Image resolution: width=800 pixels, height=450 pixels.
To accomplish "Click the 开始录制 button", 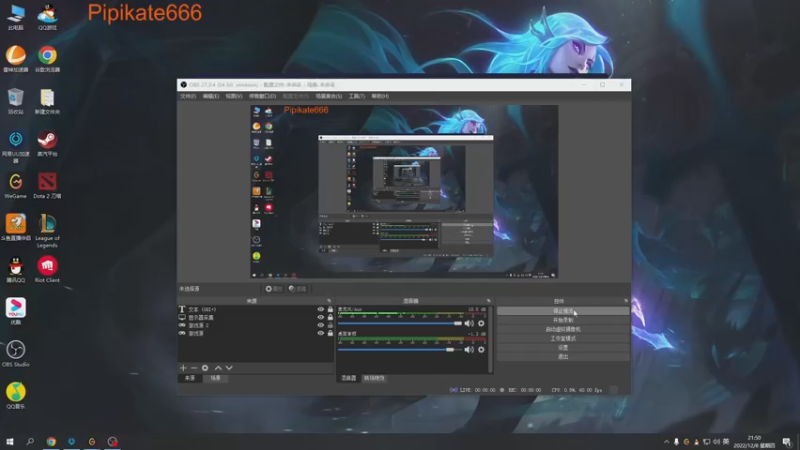I will (x=563, y=320).
